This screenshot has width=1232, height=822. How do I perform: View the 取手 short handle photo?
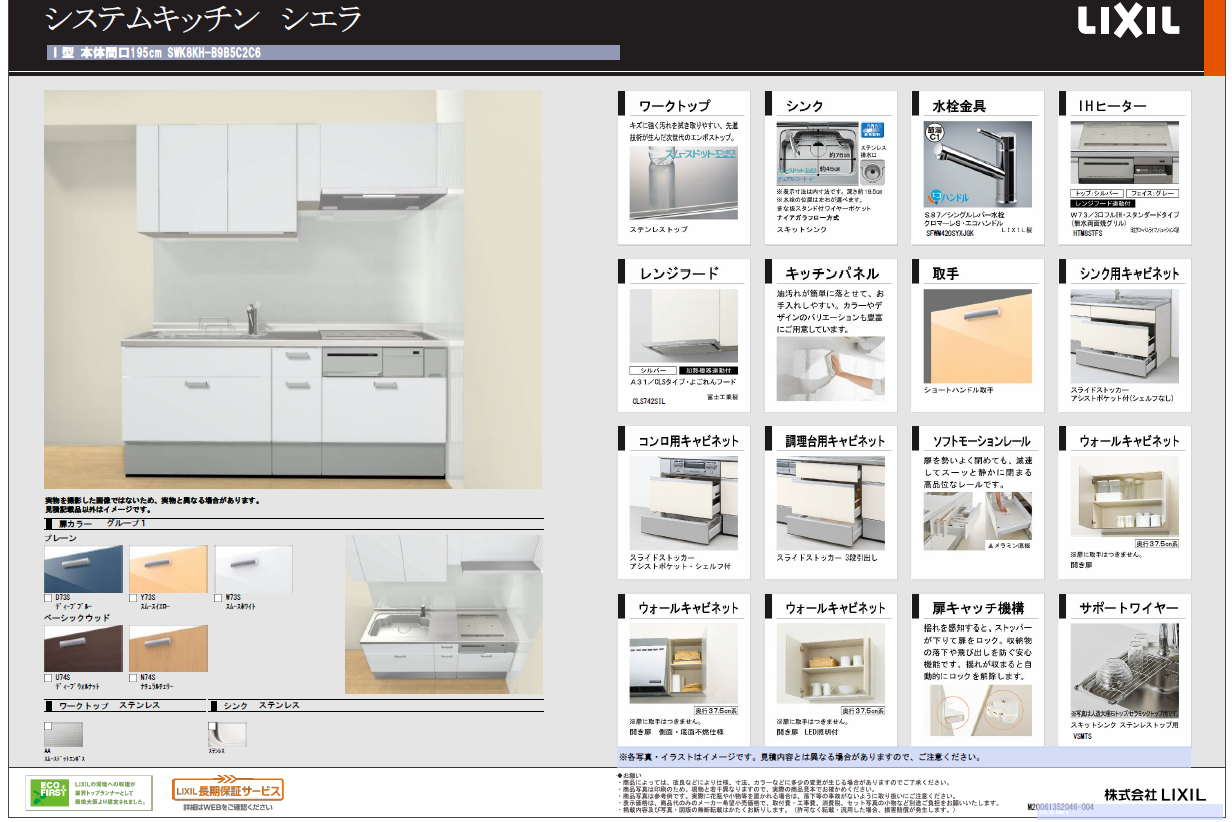pos(978,337)
